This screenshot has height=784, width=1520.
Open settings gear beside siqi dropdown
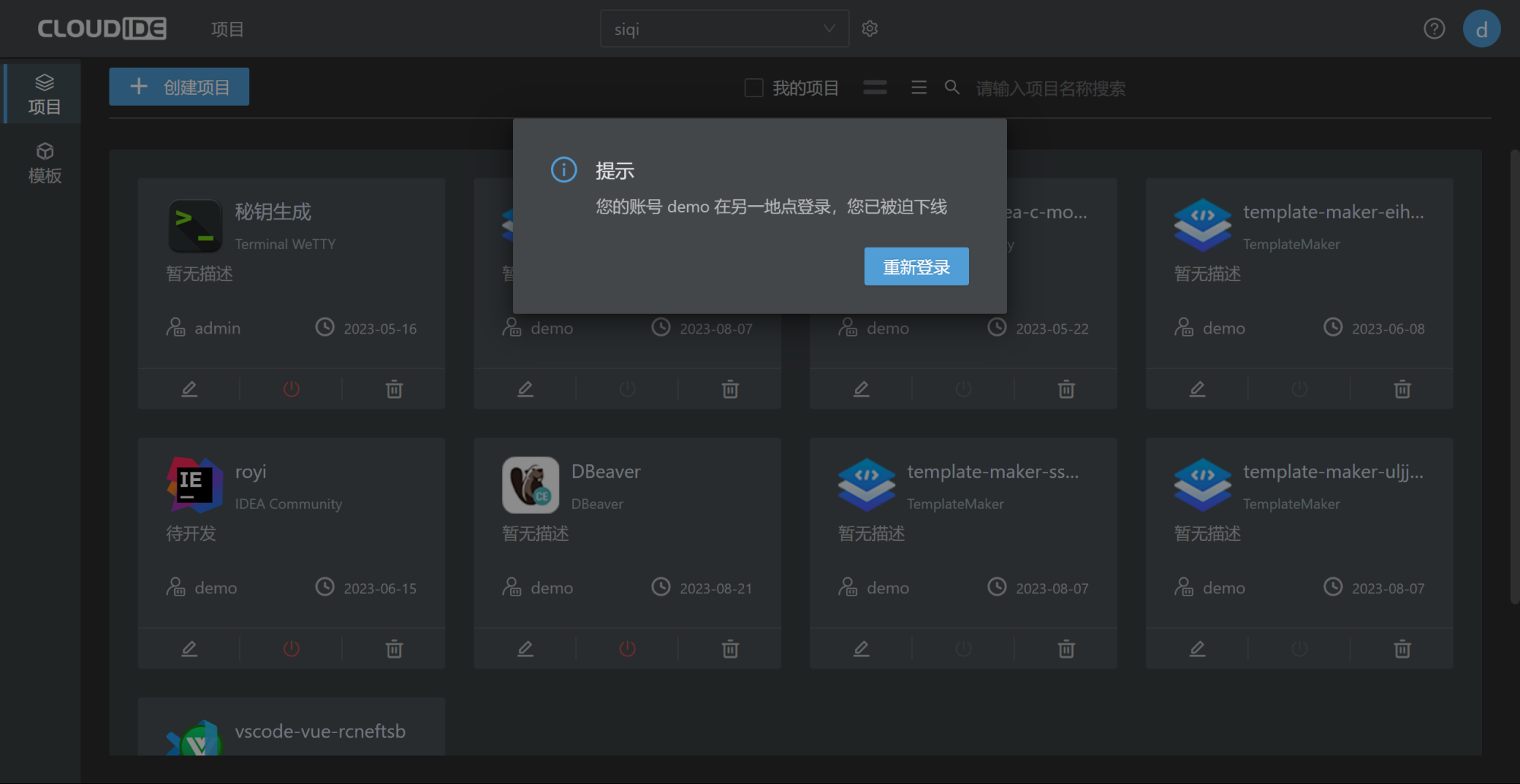click(869, 29)
